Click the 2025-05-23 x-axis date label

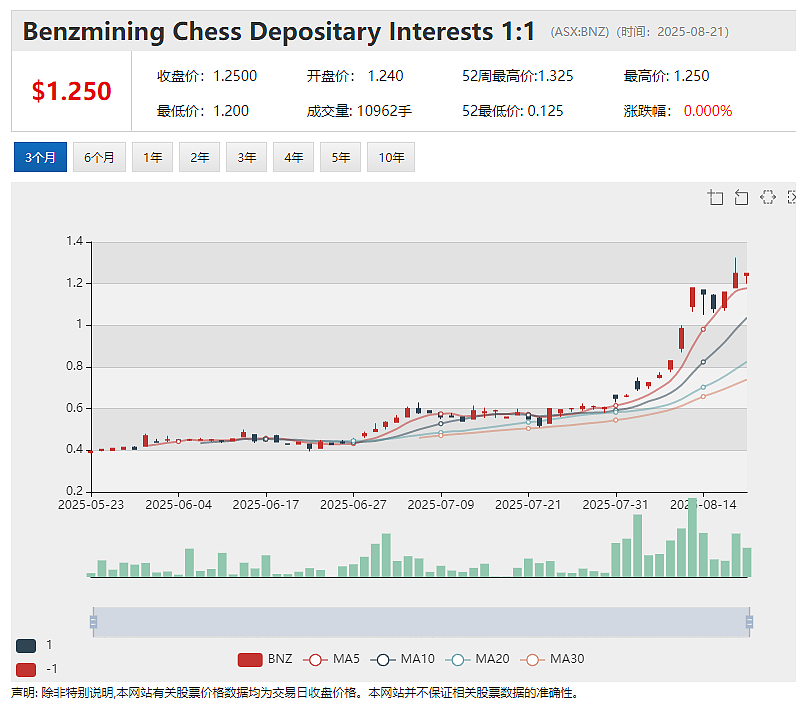pos(91,505)
